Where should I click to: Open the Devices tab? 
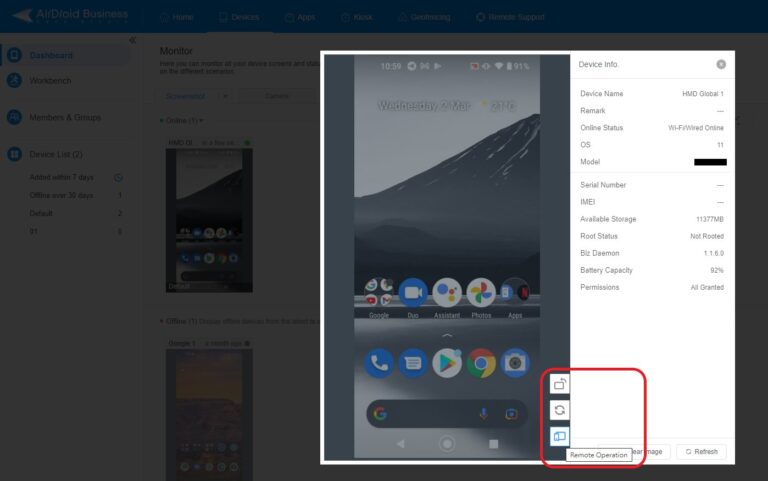(x=239, y=17)
